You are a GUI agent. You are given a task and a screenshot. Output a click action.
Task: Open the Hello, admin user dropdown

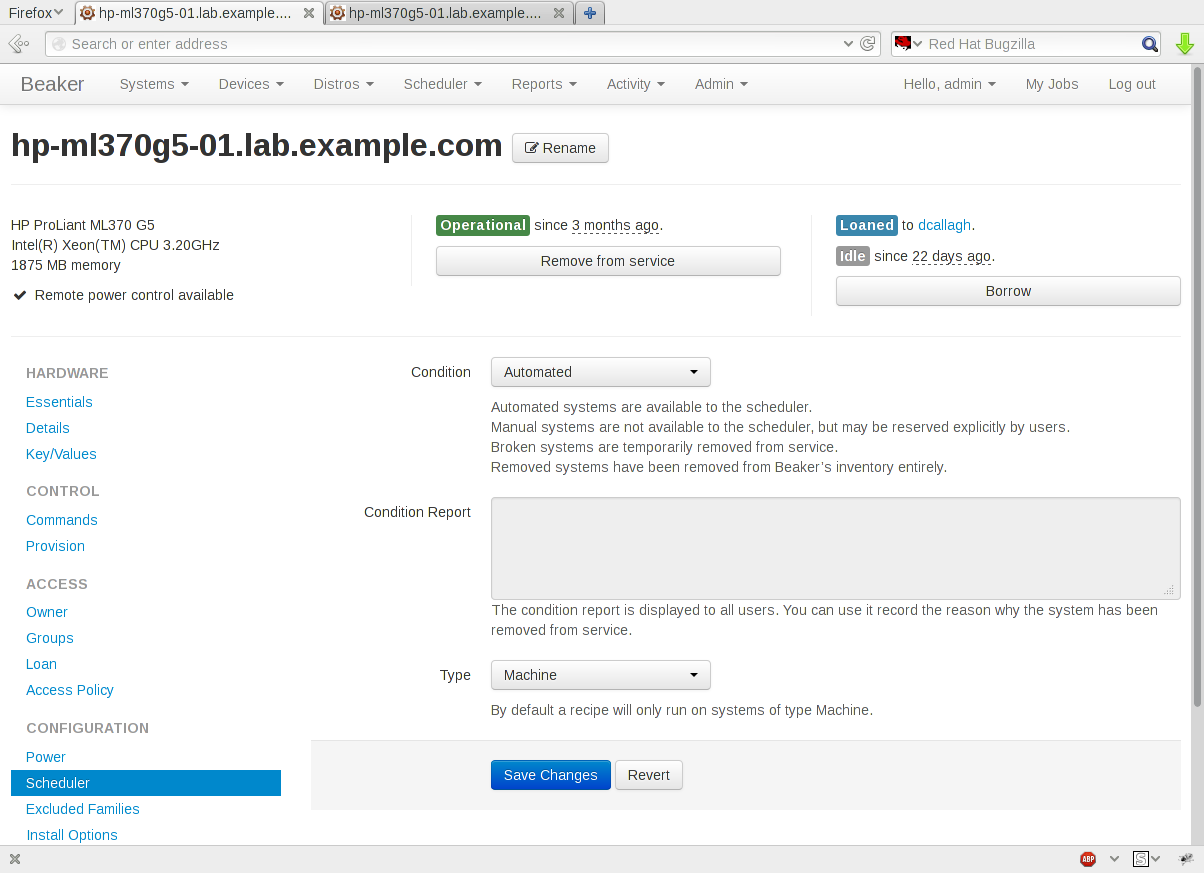click(x=950, y=84)
